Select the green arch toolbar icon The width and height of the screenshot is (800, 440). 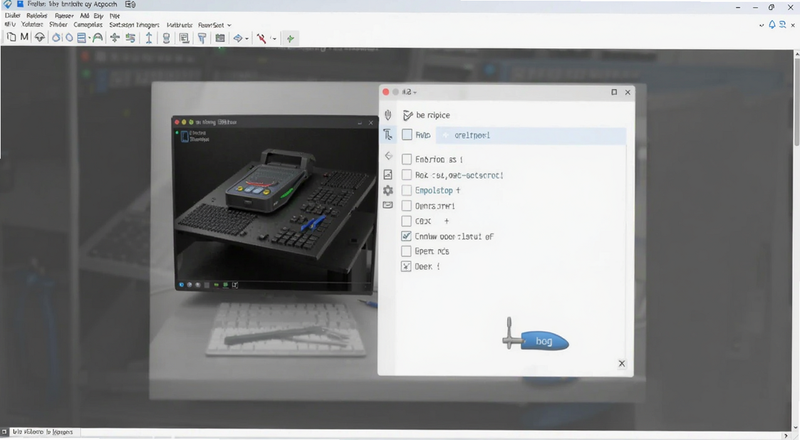[97, 38]
